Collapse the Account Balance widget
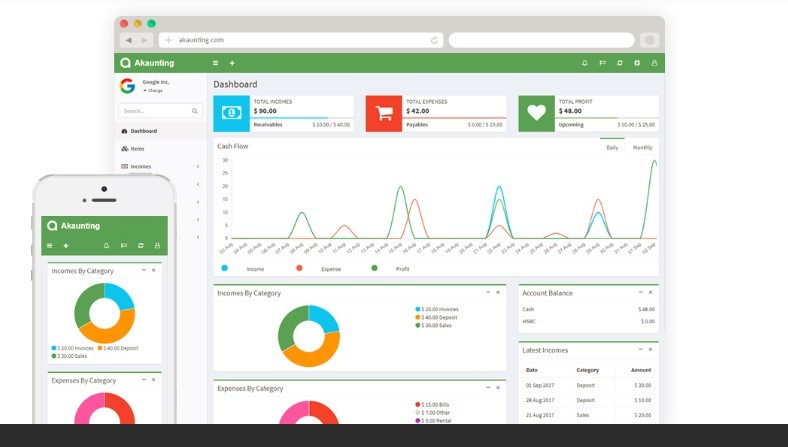This screenshot has width=788, height=447. click(643, 292)
